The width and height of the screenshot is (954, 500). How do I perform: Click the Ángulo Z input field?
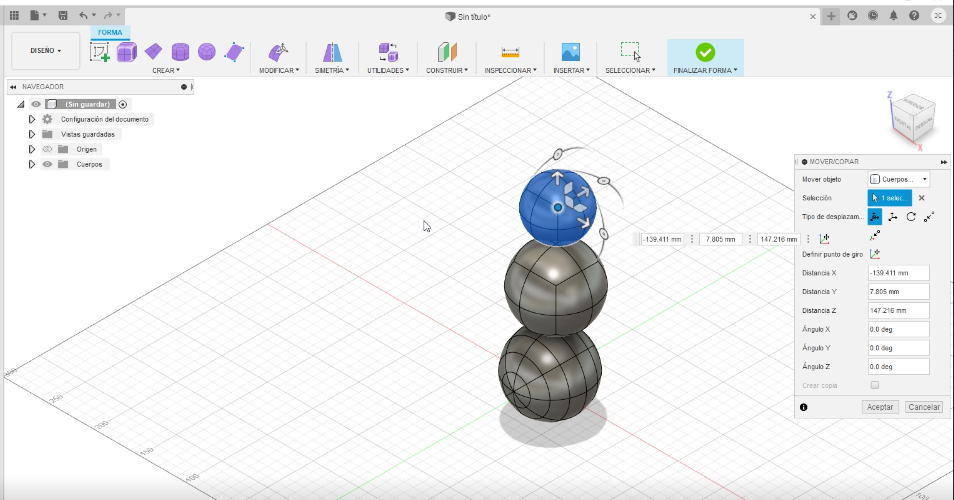[x=899, y=367]
